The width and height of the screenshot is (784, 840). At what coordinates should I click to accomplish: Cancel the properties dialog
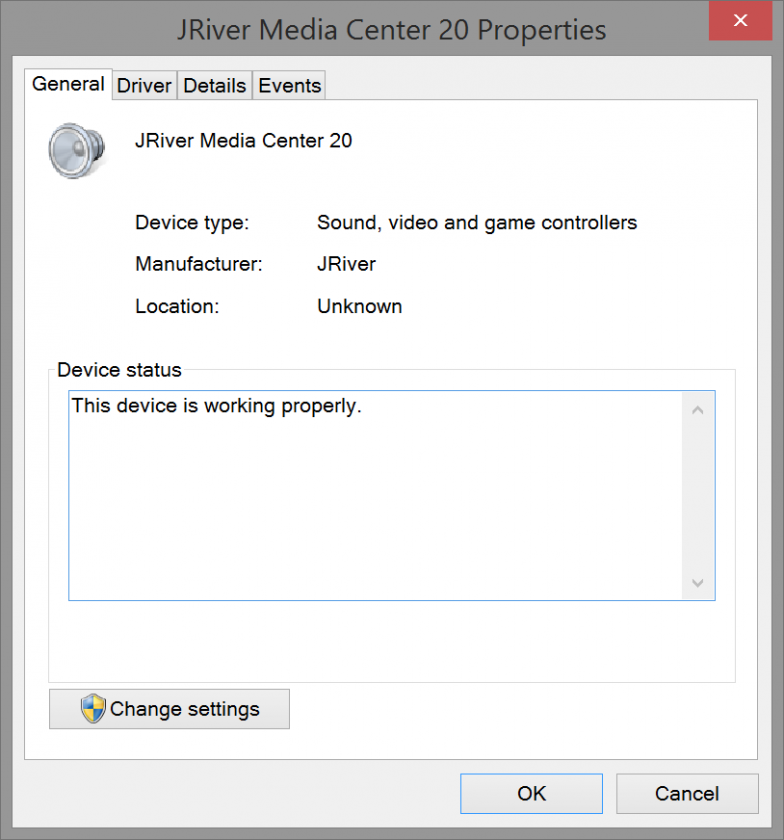(x=686, y=793)
